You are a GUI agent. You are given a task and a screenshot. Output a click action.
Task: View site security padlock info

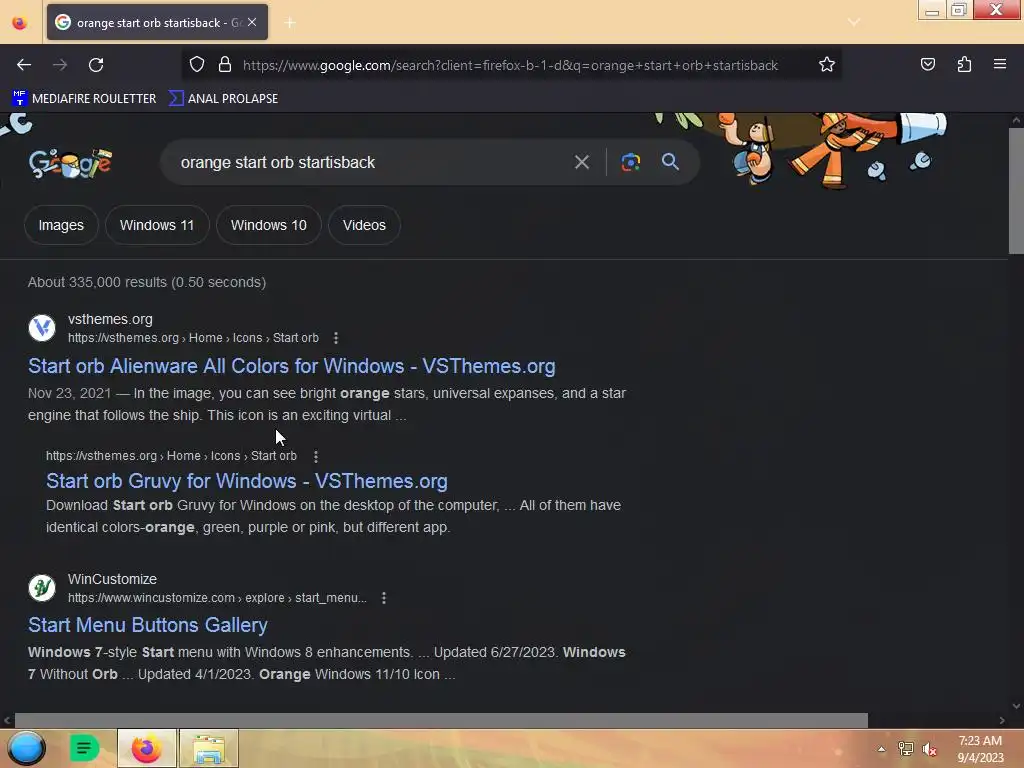tap(225, 65)
